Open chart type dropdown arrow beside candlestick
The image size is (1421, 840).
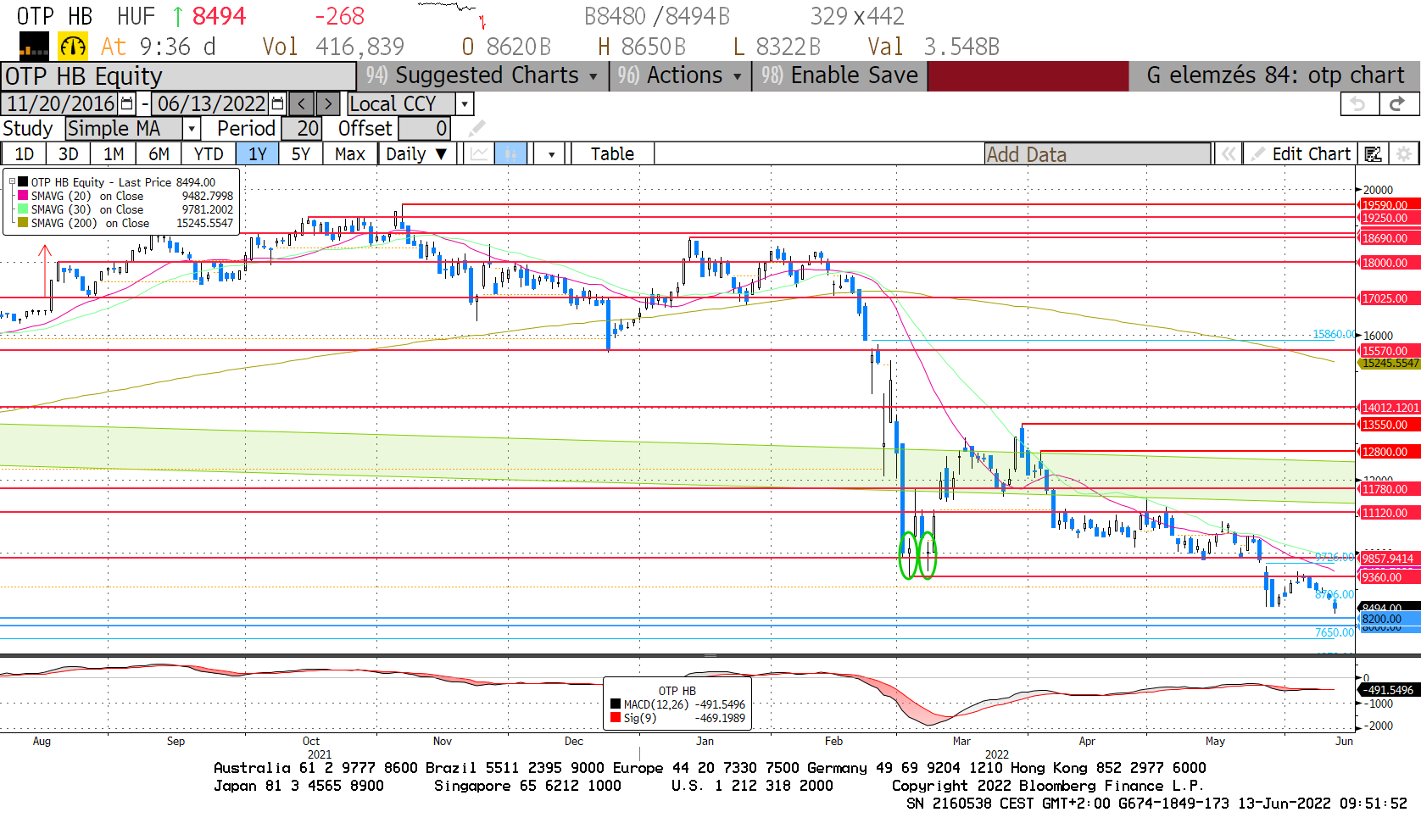[552, 153]
